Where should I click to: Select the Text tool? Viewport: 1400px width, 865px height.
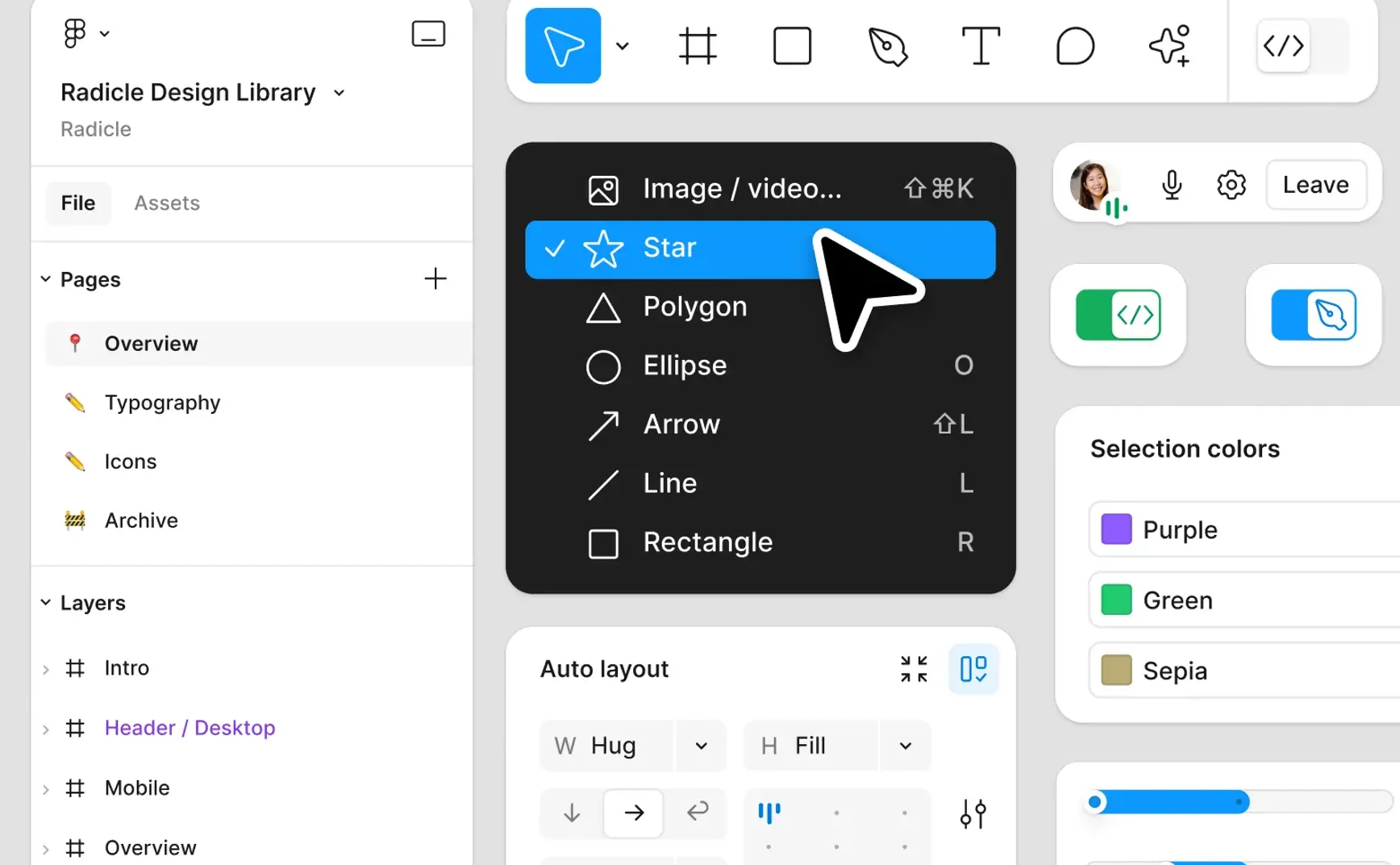point(981,46)
